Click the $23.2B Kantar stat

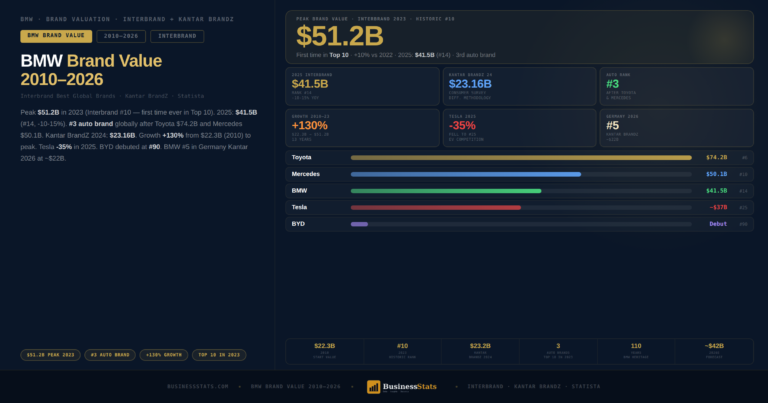pos(480,351)
